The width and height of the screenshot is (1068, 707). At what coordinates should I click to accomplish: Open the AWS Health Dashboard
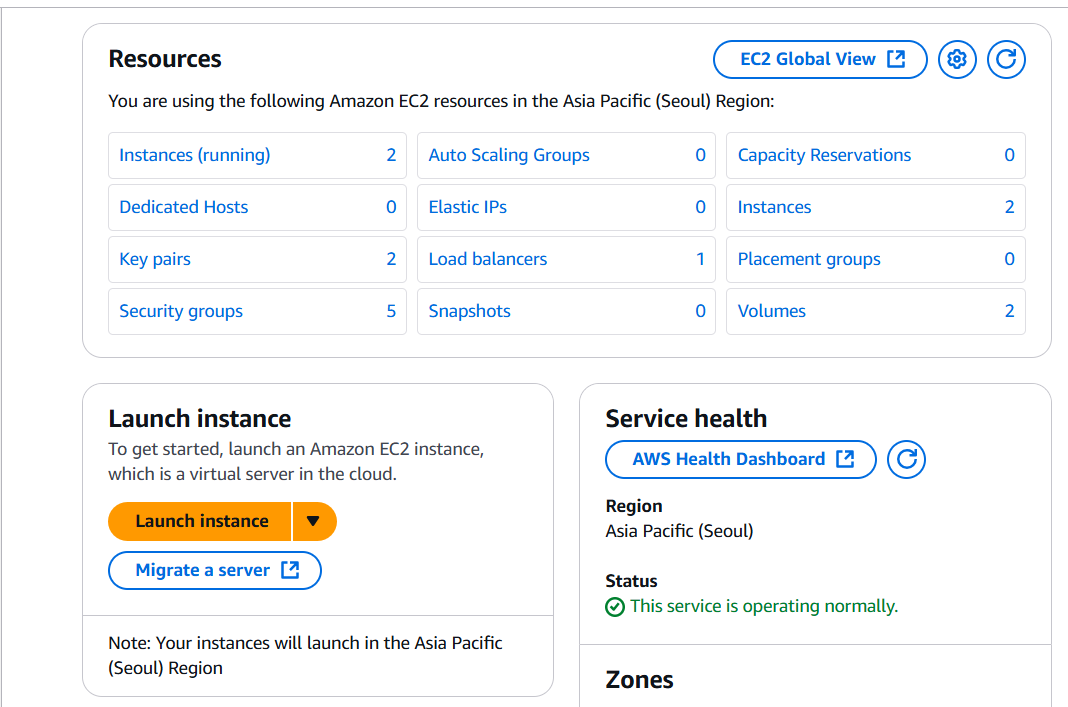click(x=741, y=460)
